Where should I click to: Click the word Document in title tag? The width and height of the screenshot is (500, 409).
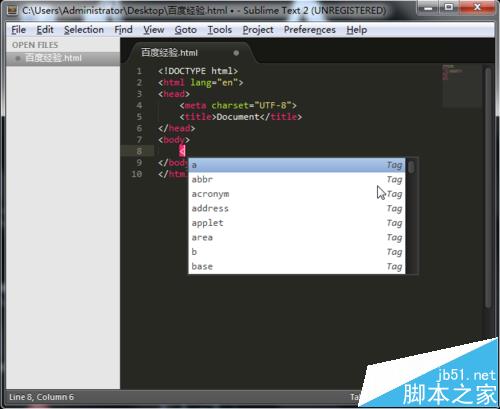(238, 117)
